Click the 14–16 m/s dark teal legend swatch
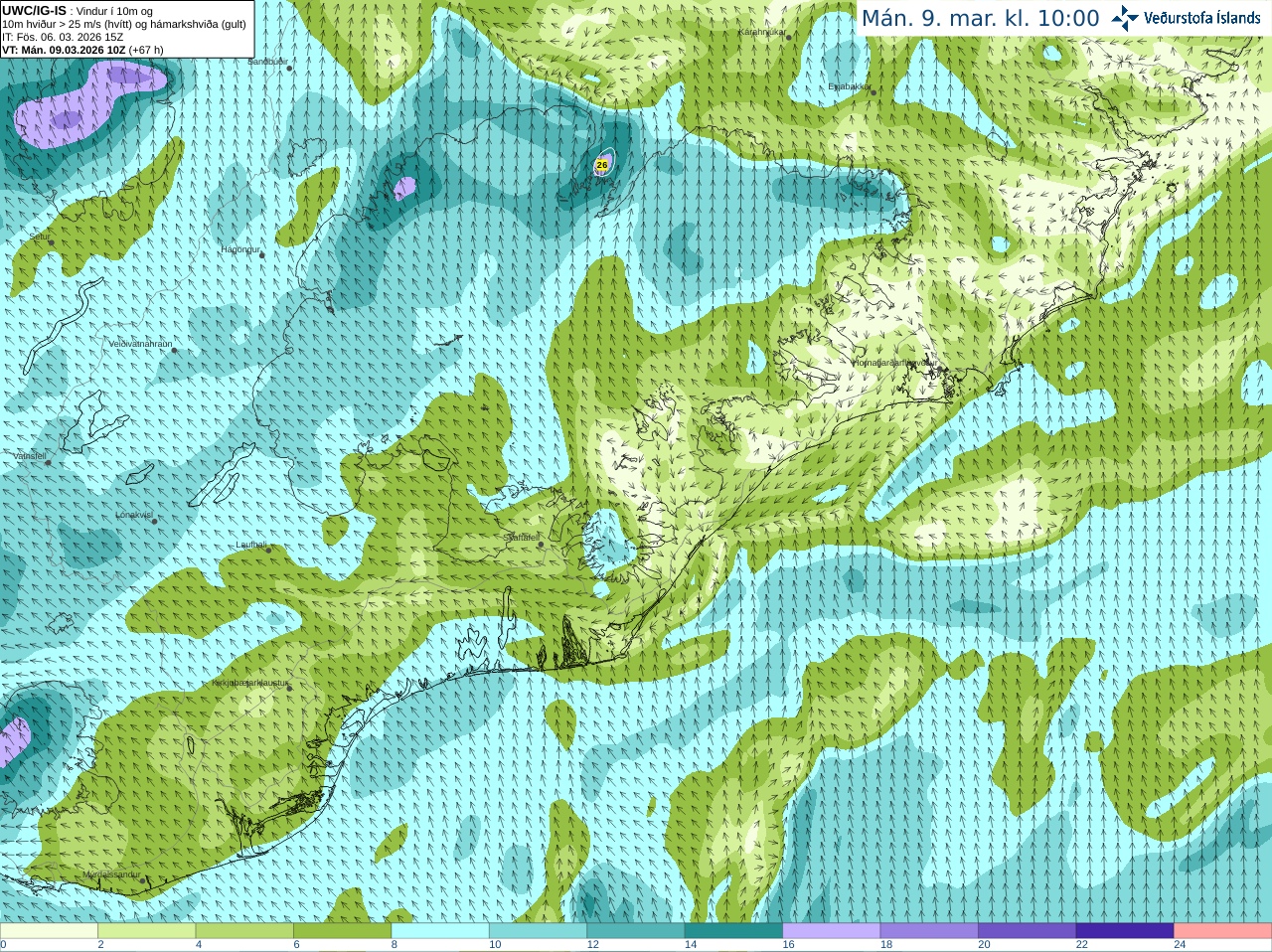 pos(733,931)
